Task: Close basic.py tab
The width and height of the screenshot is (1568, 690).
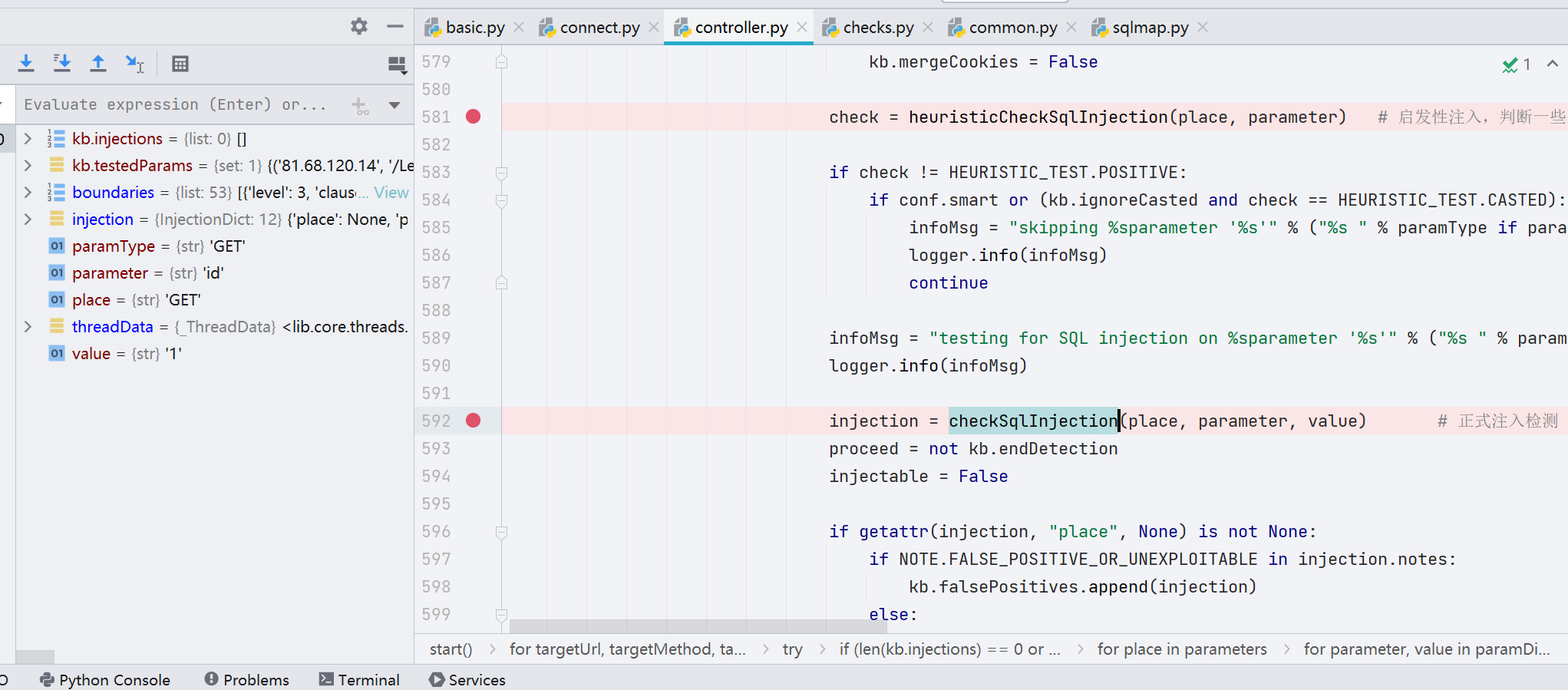Action: (x=519, y=28)
